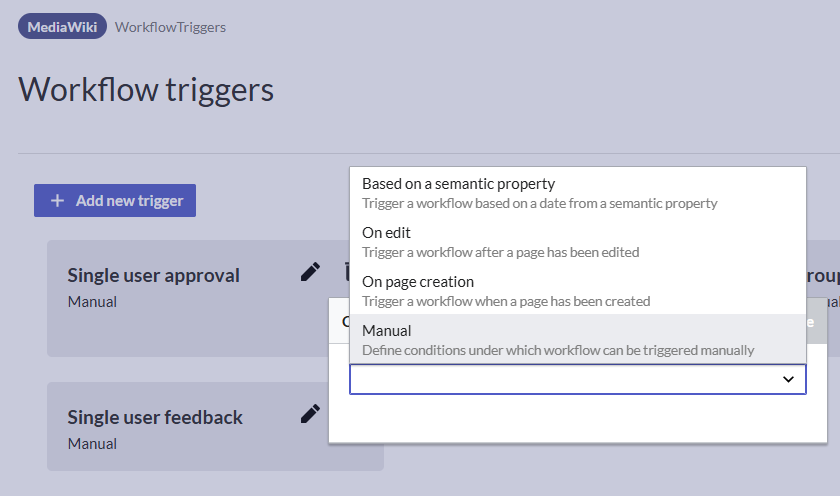Screen dimensions: 840x496
Task: Click the plus icon on Add new trigger
Action: click(x=58, y=201)
